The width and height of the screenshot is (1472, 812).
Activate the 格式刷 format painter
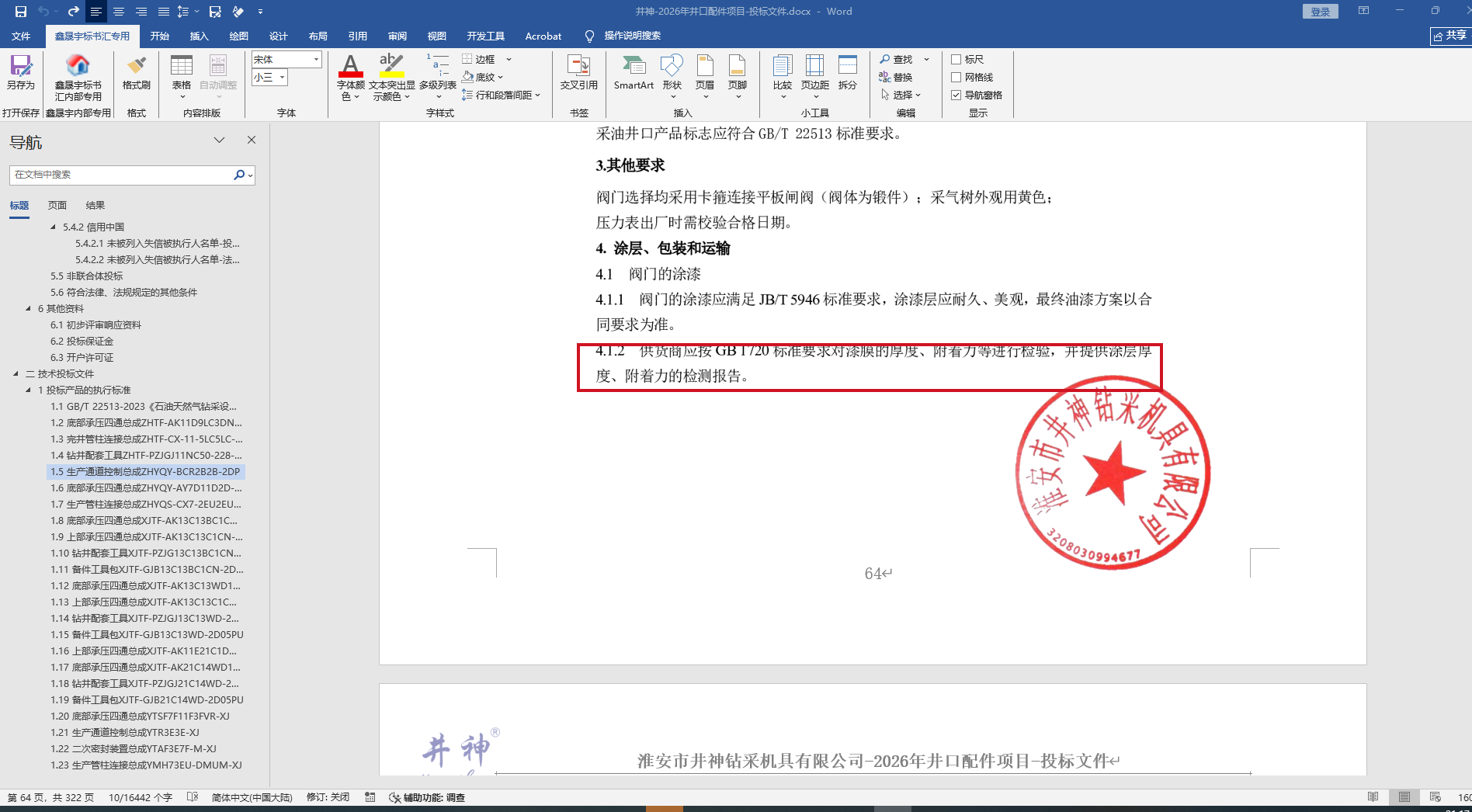pos(136,72)
